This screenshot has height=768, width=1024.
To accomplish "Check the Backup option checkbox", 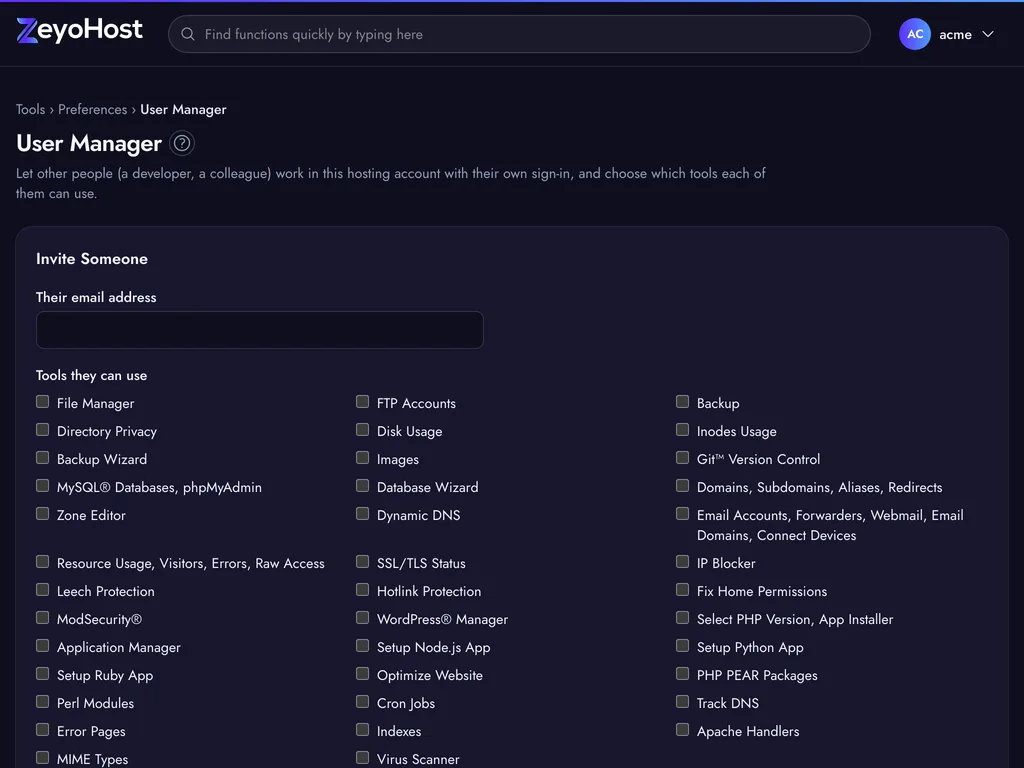I will coord(682,402).
